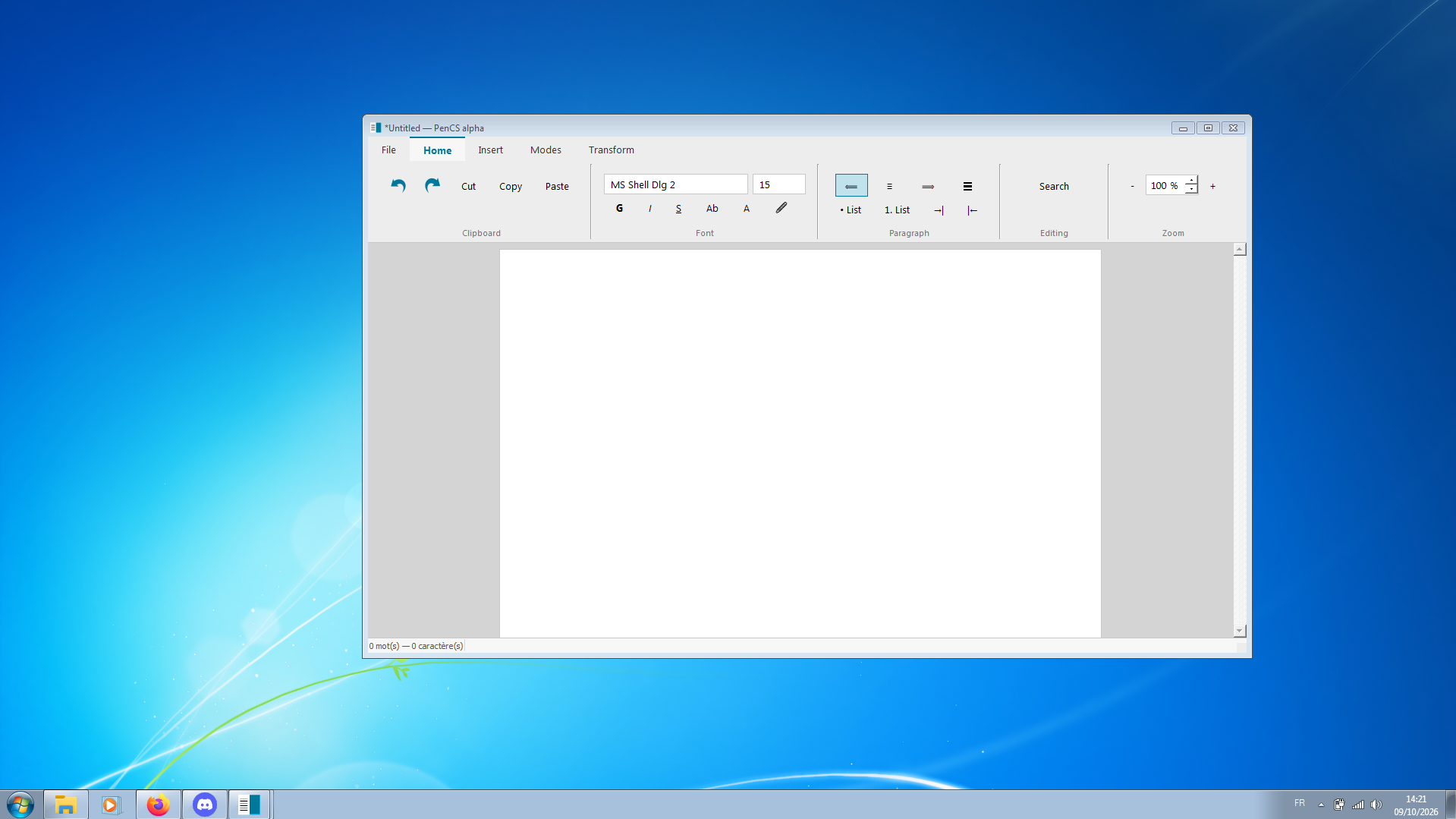Align text to the left
1456x819 pixels.
tap(851, 186)
